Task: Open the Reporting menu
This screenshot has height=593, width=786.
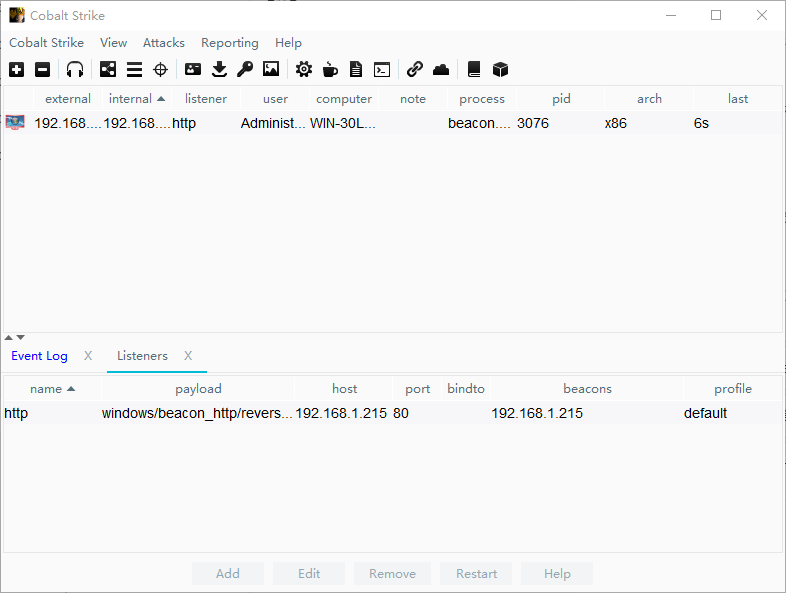Action: [230, 43]
